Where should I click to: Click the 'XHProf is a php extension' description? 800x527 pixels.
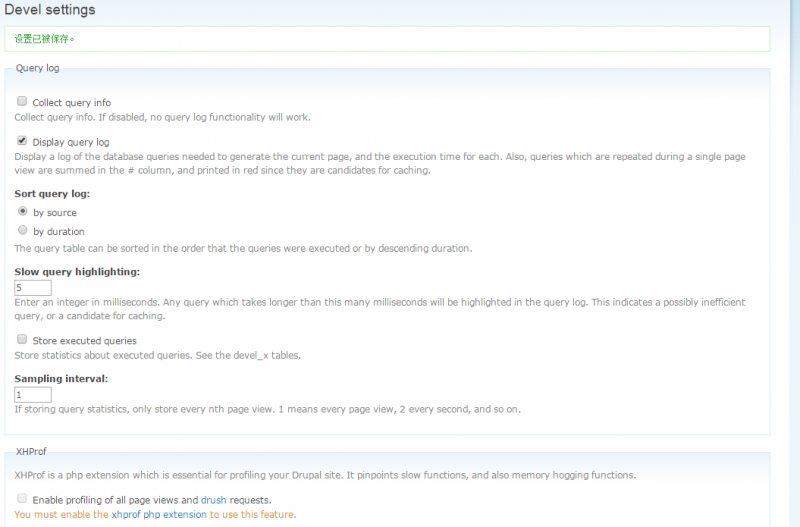coord(325,475)
